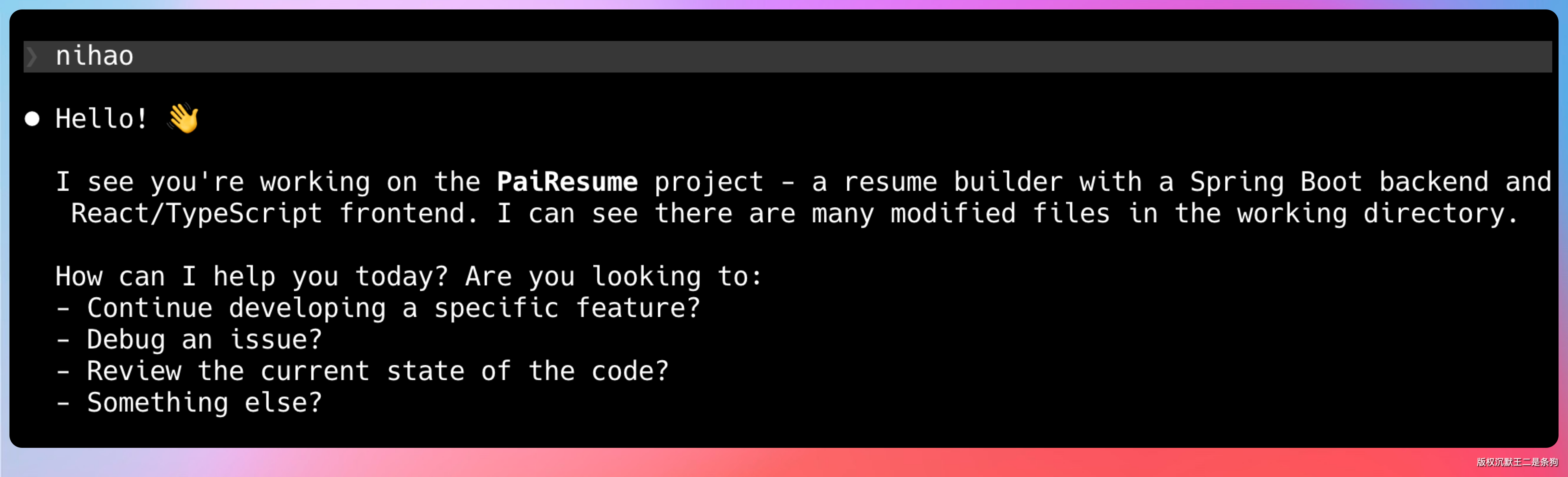Choose Continue developing a specific feature?
Screen dimensions: 1568x477
tap(393, 308)
